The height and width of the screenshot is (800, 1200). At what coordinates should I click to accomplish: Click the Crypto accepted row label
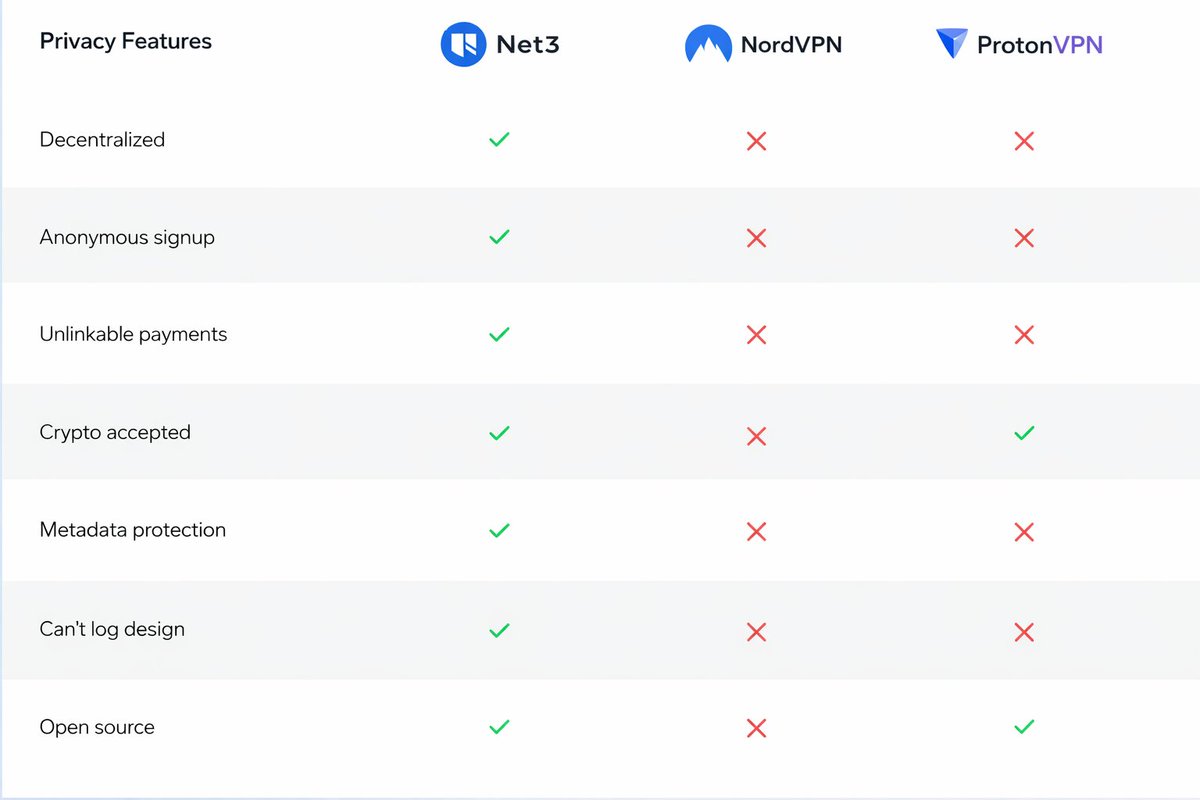[x=115, y=432]
